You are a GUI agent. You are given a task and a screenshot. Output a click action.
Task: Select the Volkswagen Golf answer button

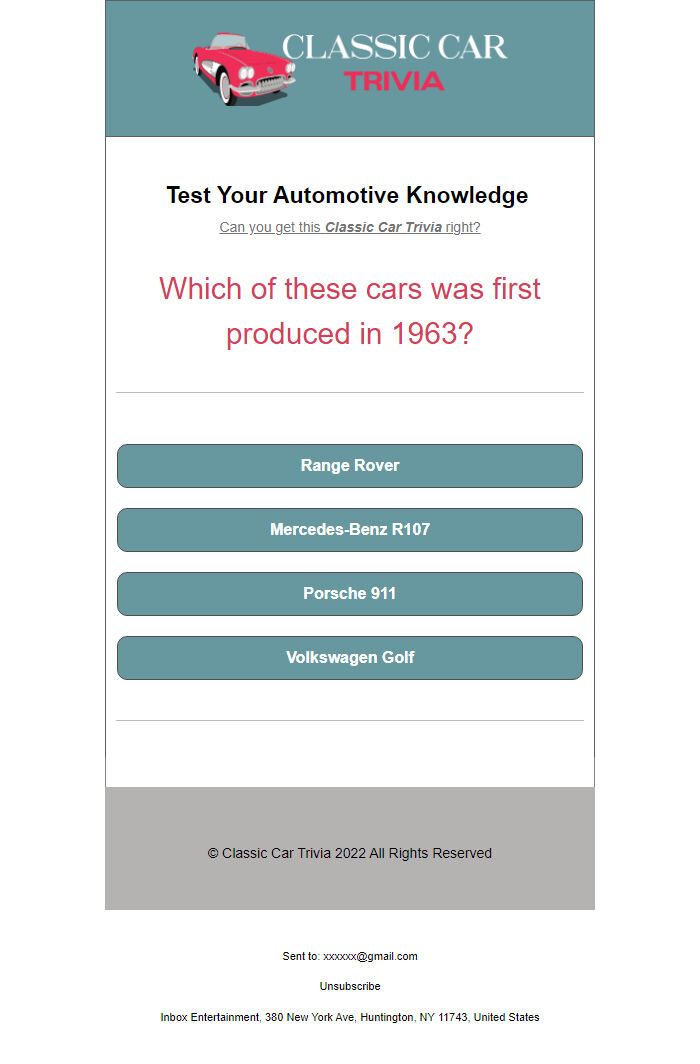(x=350, y=657)
